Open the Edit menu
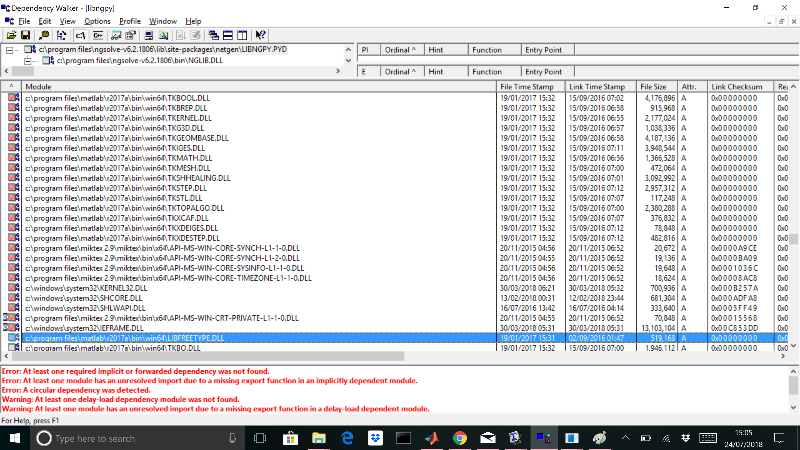 pos(45,21)
